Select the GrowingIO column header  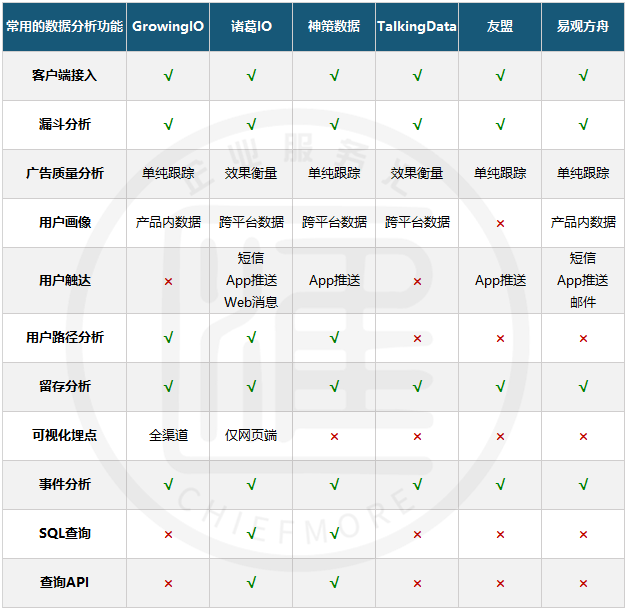pyautogui.click(x=168, y=26)
